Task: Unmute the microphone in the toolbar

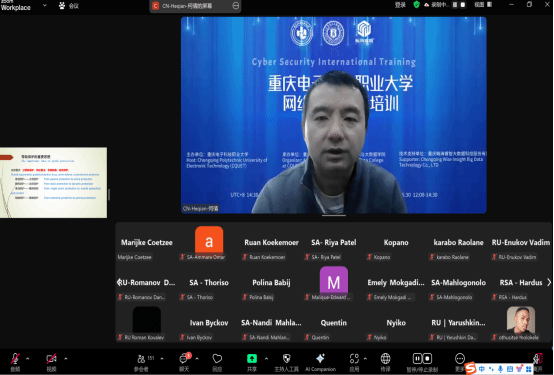Action: coord(15,361)
